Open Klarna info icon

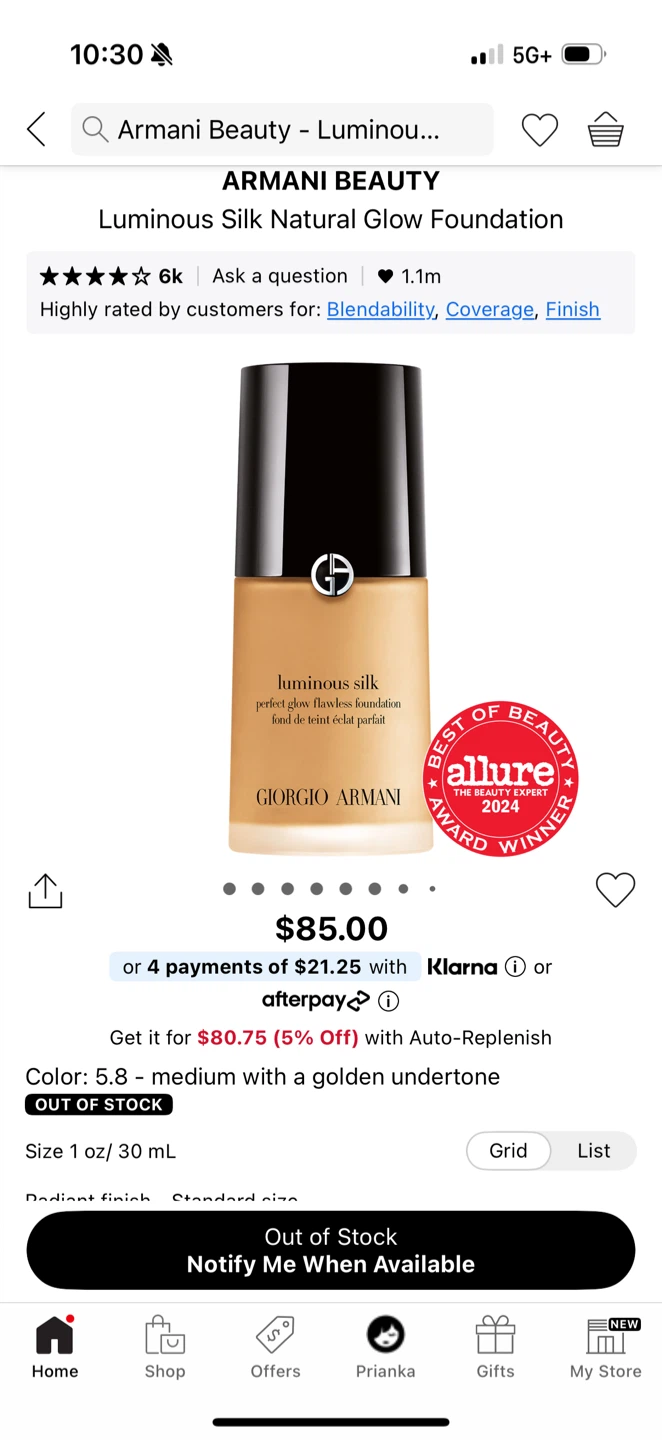pos(515,967)
